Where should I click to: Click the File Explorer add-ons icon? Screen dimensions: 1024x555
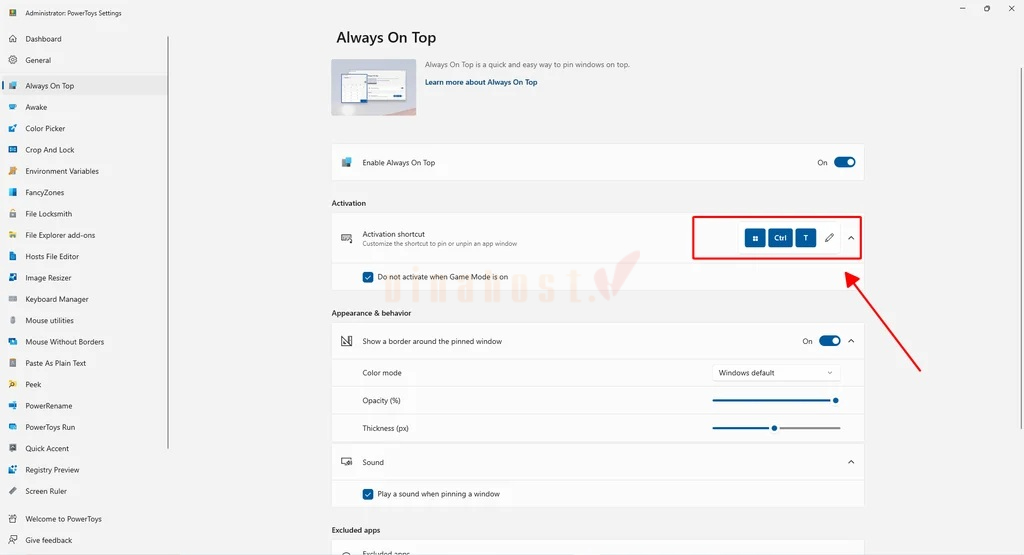point(12,235)
